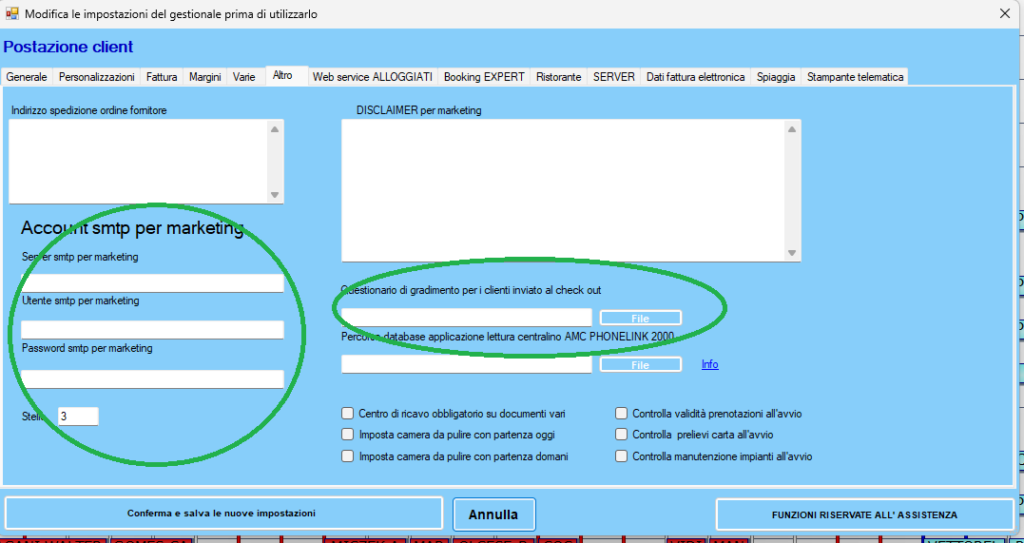
Task: Enable Controlla validità prenotazioni all'avvio
Action: [x=622, y=413]
